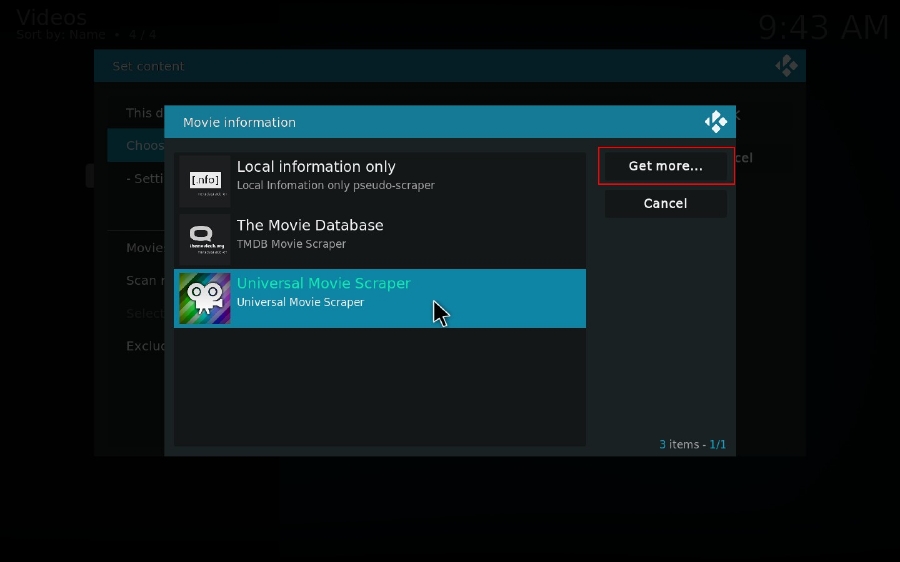Click the 'Sort by: Name' label
Viewport: 900px width, 562px height.
tap(61, 34)
